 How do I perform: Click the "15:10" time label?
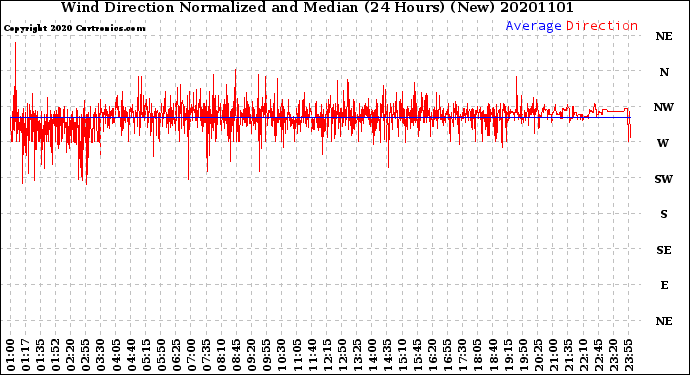tap(402, 355)
